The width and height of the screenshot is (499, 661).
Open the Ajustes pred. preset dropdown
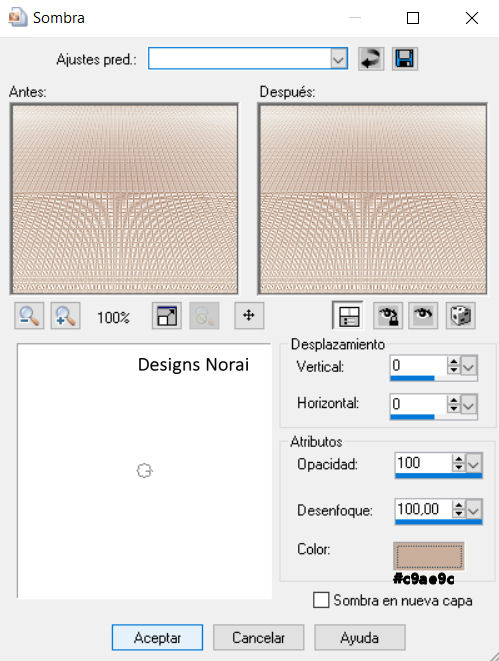click(338, 59)
